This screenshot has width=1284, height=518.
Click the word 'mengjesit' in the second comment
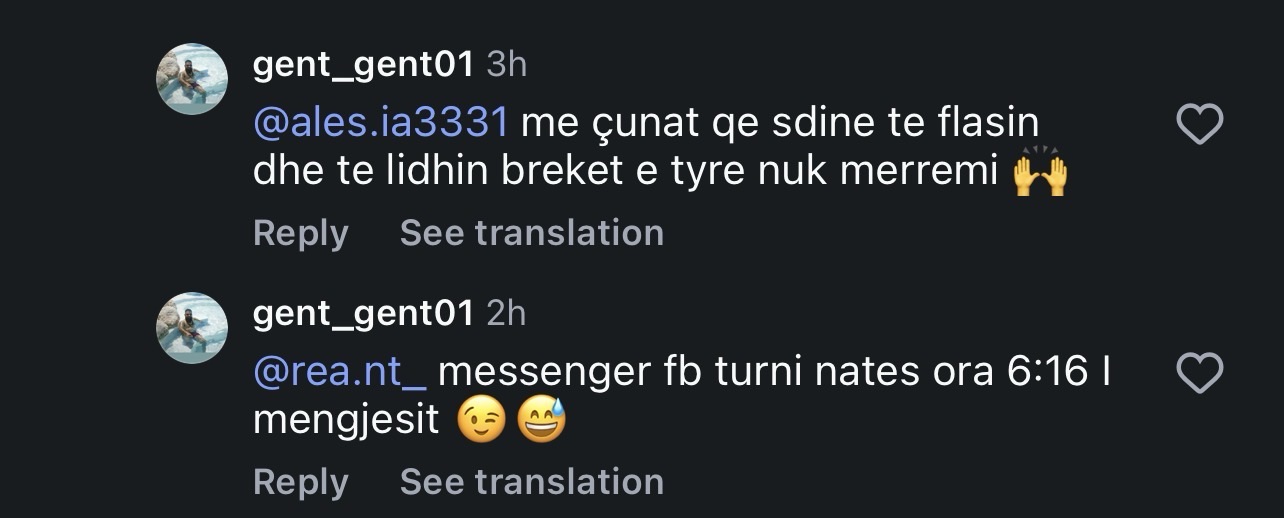coord(346,422)
